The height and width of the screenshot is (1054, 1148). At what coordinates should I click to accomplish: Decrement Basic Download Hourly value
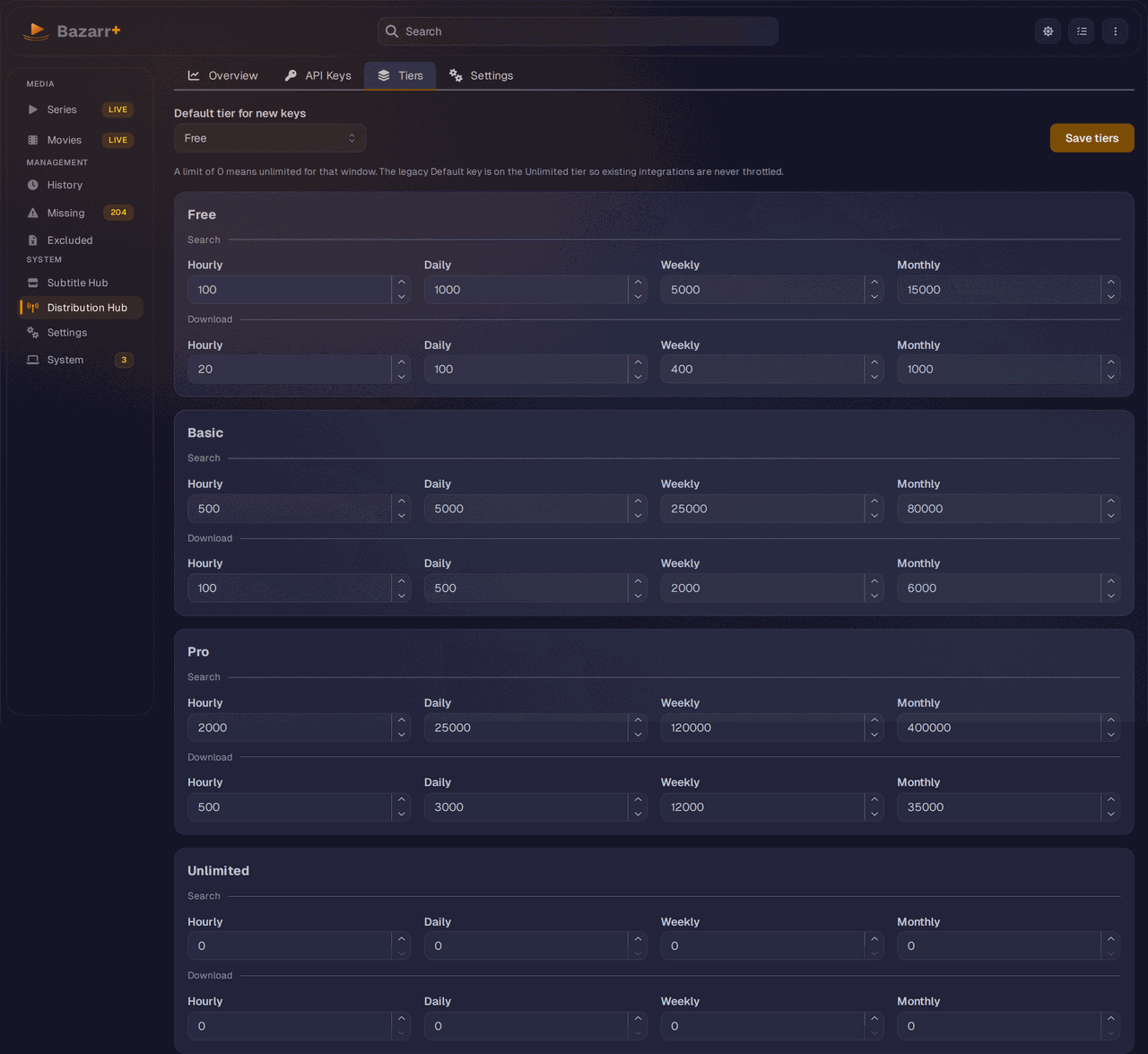pyautogui.click(x=402, y=596)
